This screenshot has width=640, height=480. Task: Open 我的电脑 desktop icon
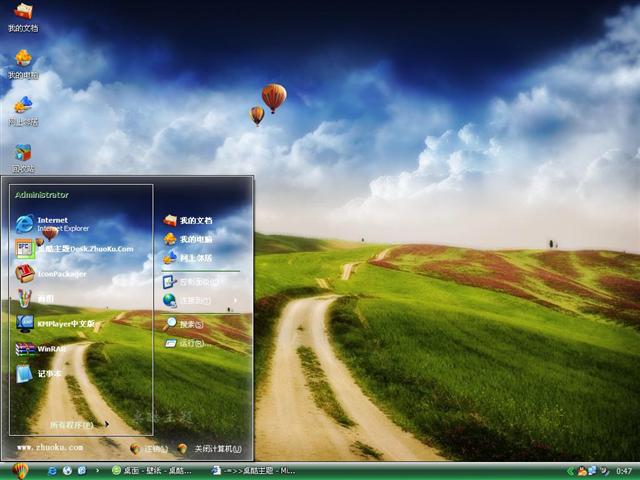[x=23, y=64]
